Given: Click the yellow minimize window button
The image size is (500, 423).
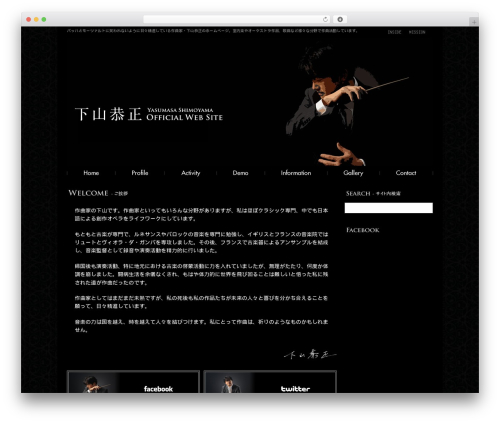Looking at the screenshot, I should click(36, 19).
